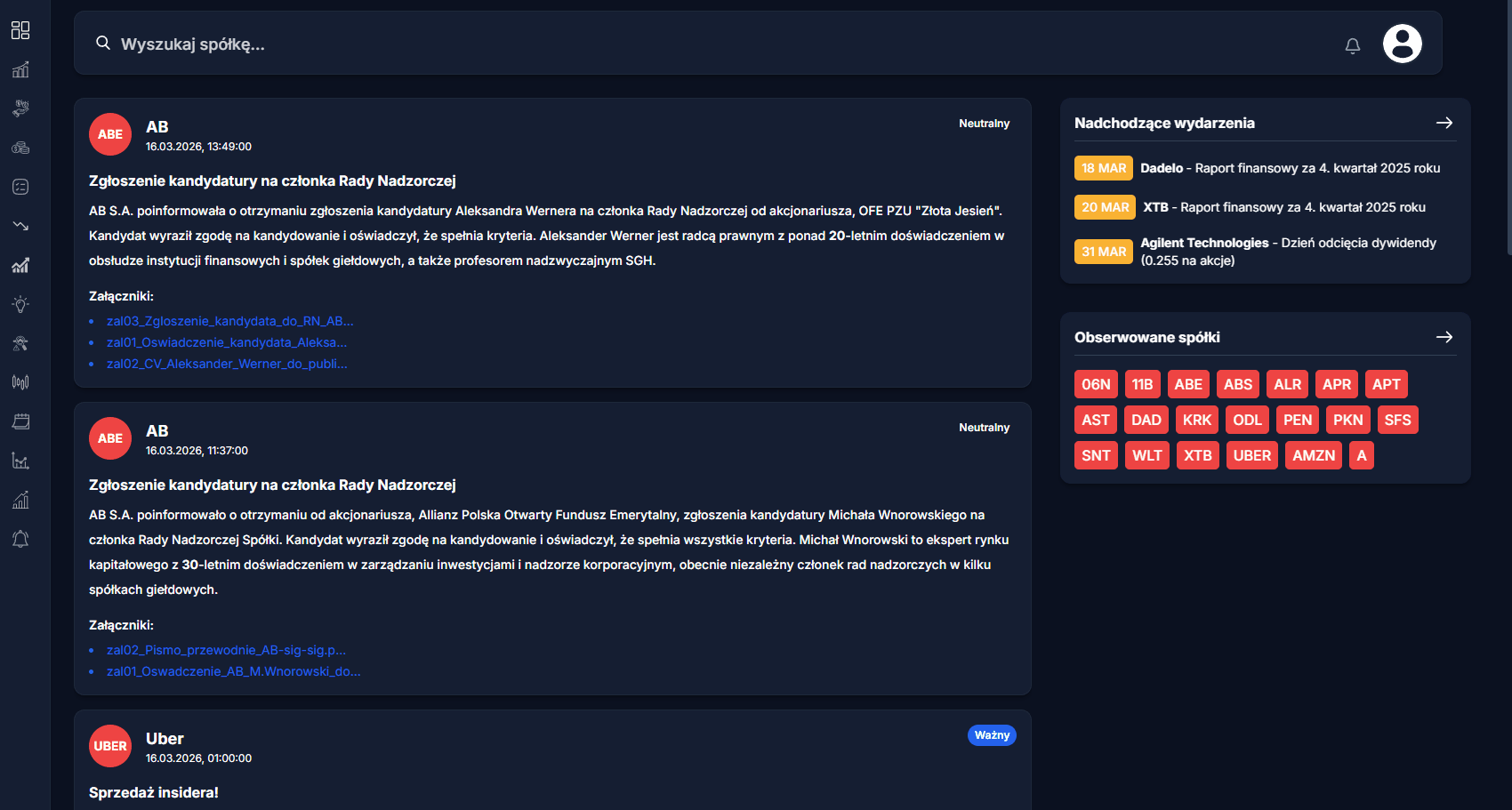Open notifications bell in top bar

(1352, 45)
